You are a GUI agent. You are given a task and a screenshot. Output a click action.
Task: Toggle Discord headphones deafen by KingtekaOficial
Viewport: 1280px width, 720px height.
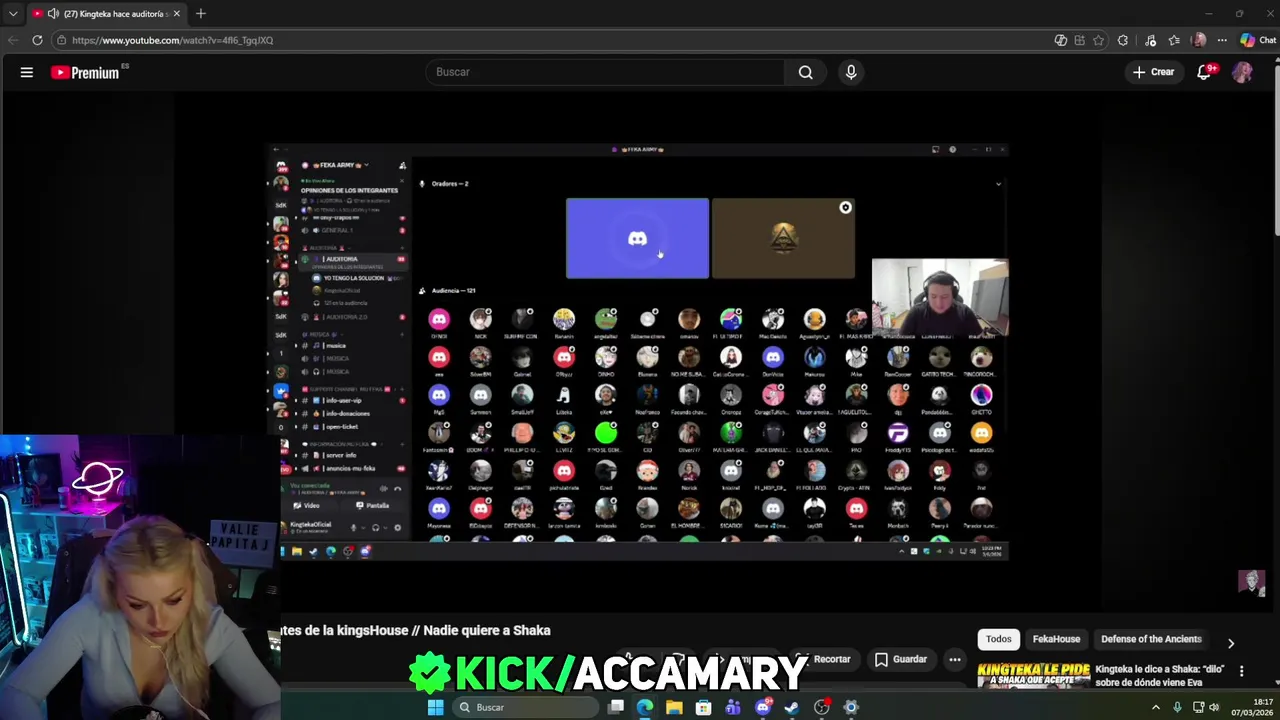coord(375,528)
